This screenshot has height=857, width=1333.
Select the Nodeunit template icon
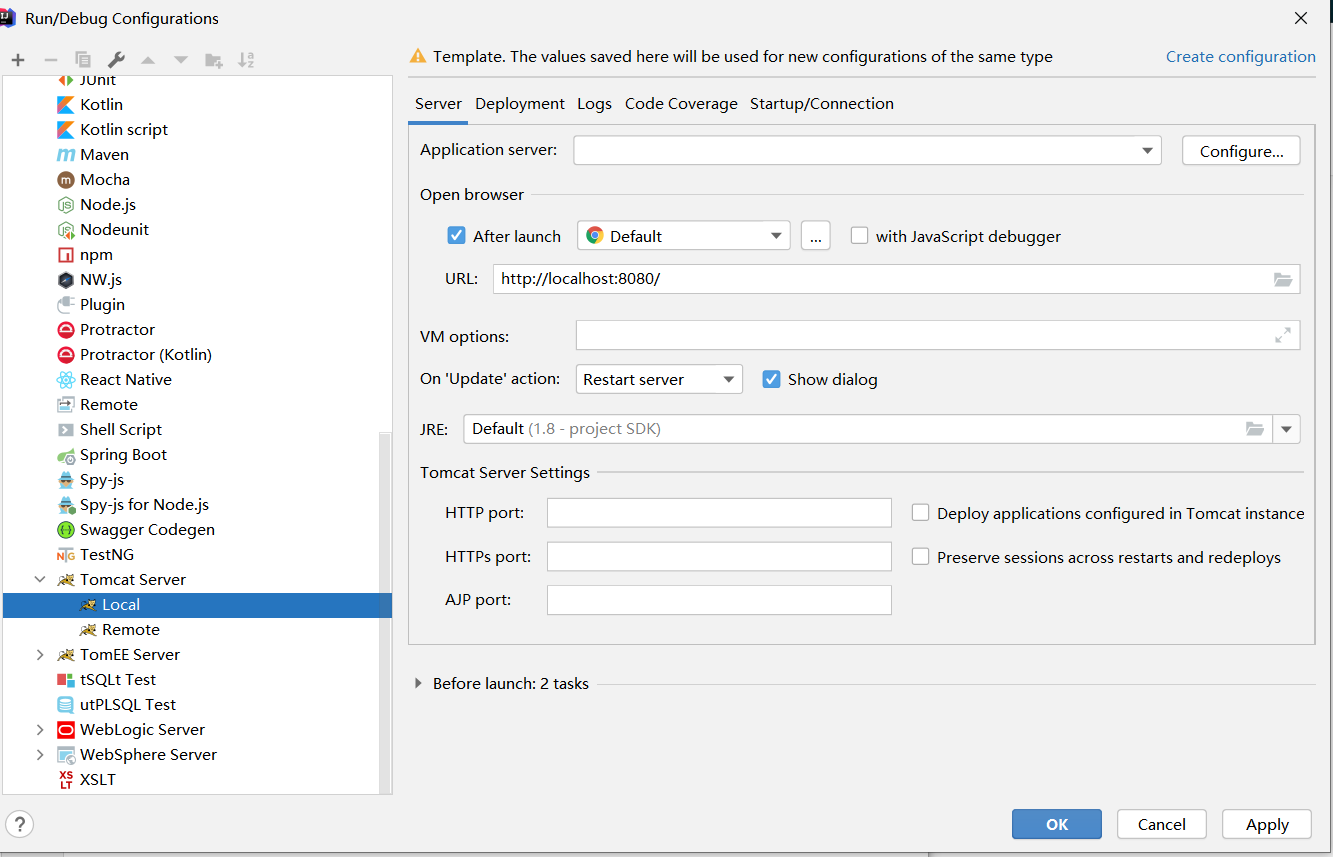click(66, 229)
